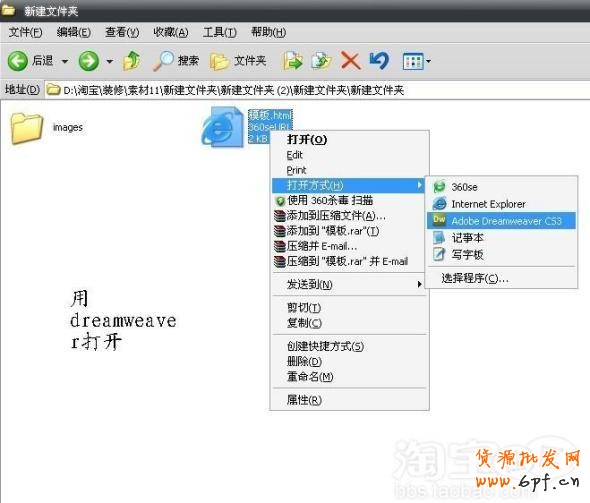Open the 工具(T) menu
Viewport: 590px width, 503px height.
(x=220, y=32)
